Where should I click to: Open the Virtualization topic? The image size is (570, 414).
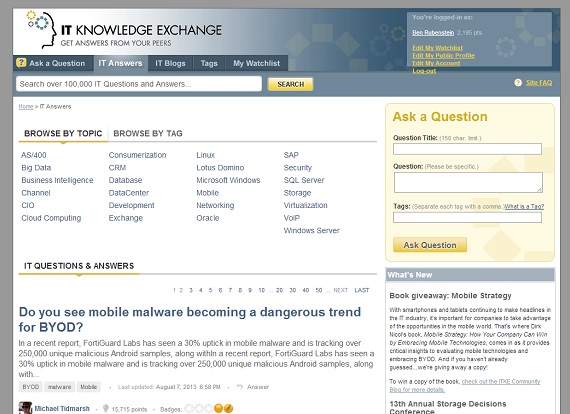305,205
